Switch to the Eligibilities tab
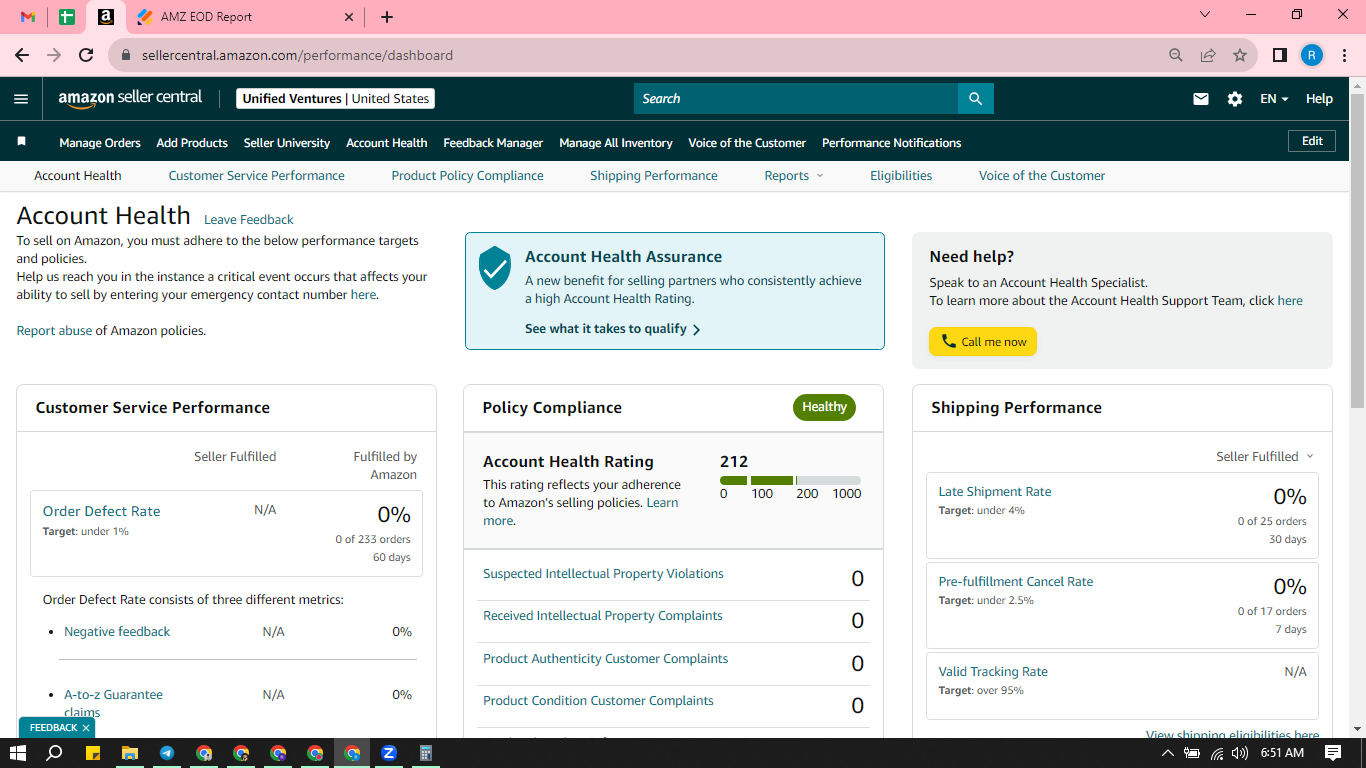Viewport: 1366px width, 768px height. point(901,175)
